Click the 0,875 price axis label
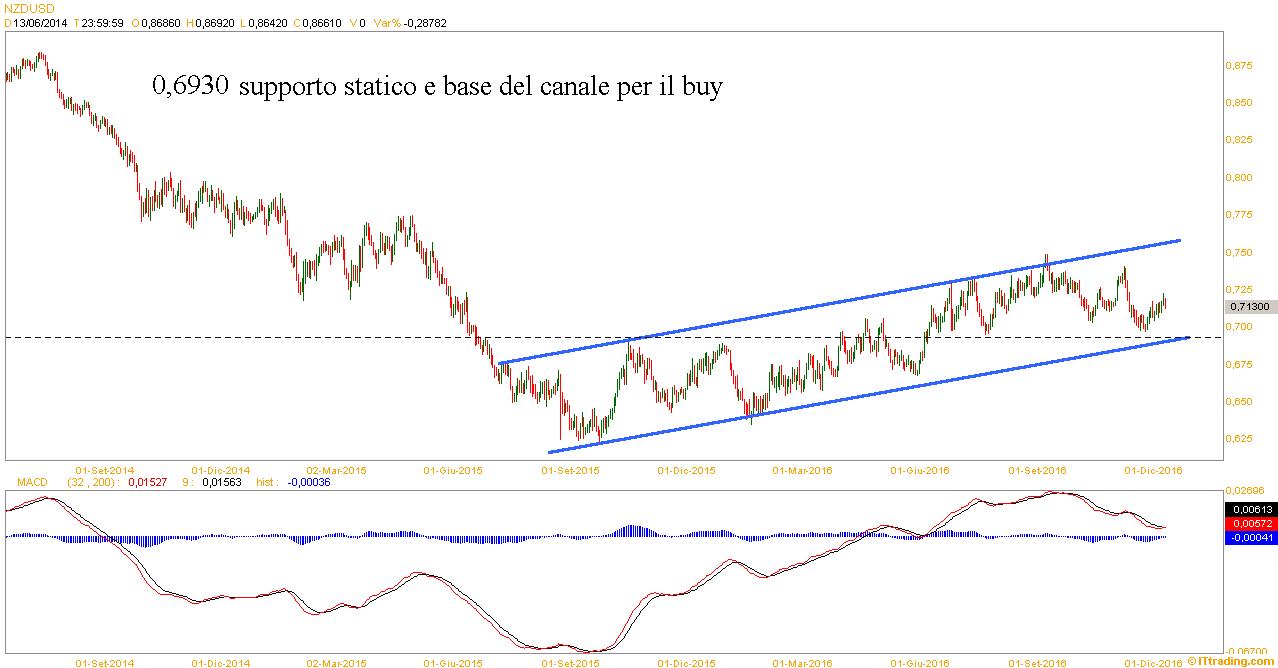This screenshot has height=668, width=1278. point(1241,66)
